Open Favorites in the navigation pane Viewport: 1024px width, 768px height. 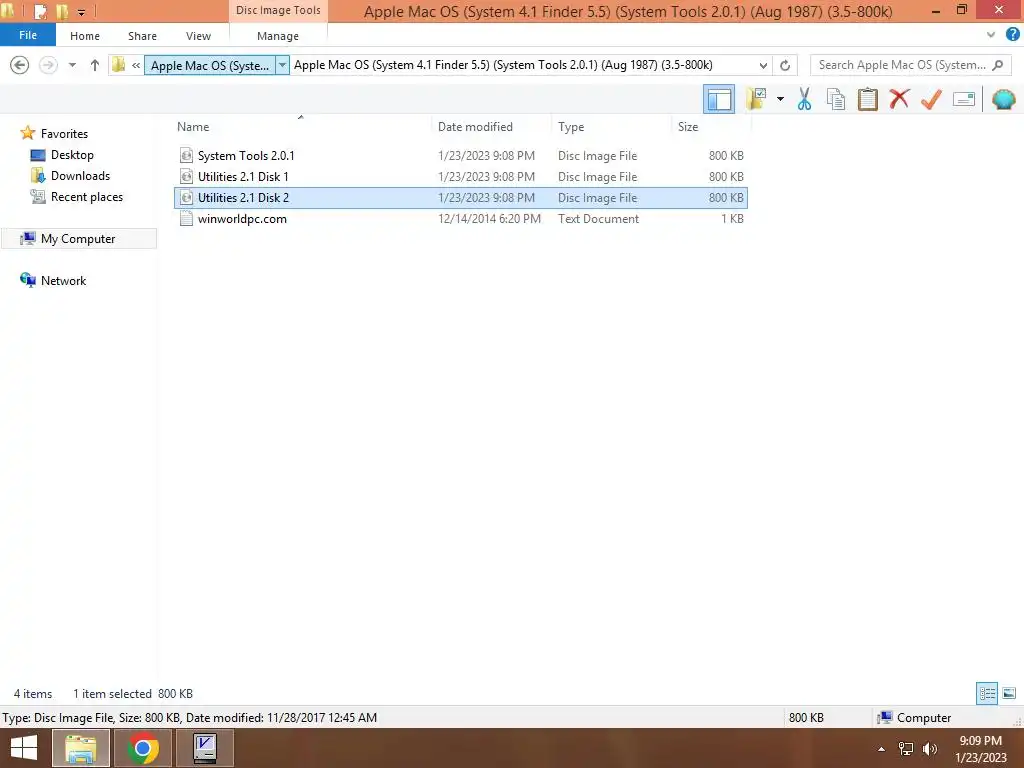click(64, 133)
